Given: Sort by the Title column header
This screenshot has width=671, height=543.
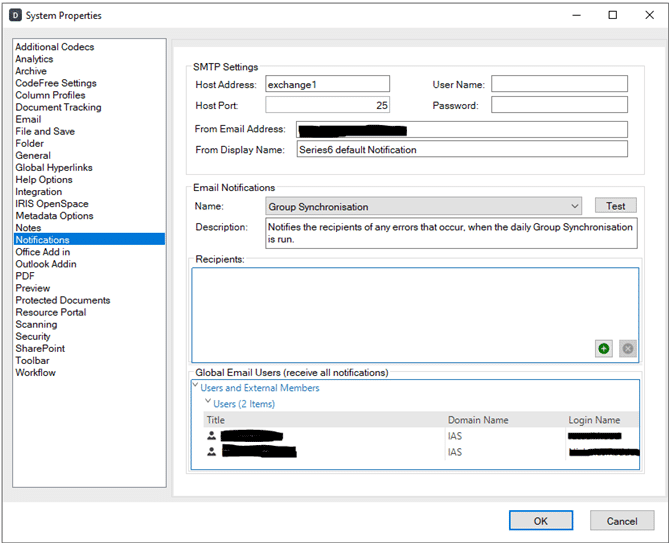Looking at the screenshot, I should pyautogui.click(x=325, y=420).
